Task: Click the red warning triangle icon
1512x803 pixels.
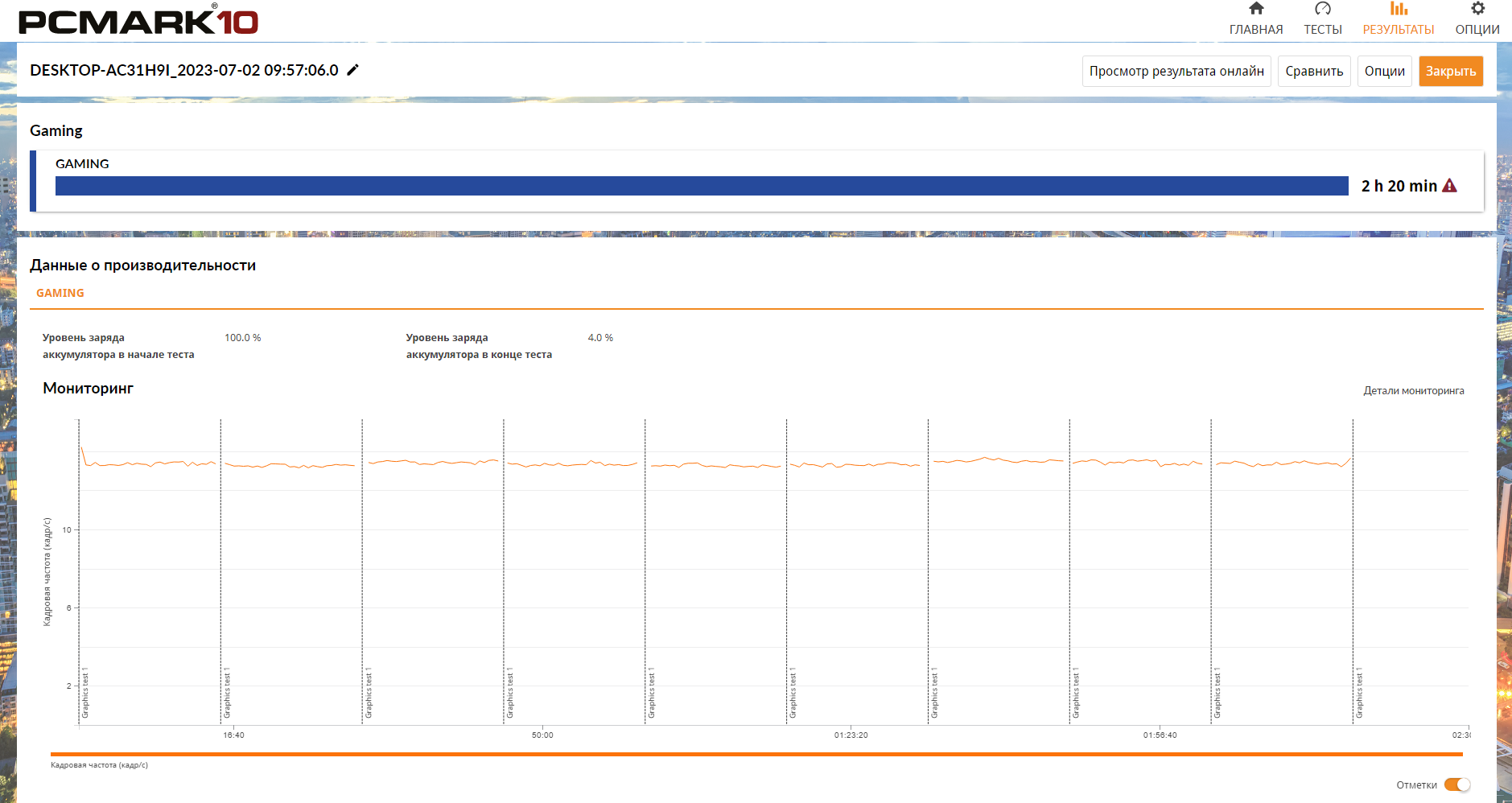Action: pos(1449,186)
